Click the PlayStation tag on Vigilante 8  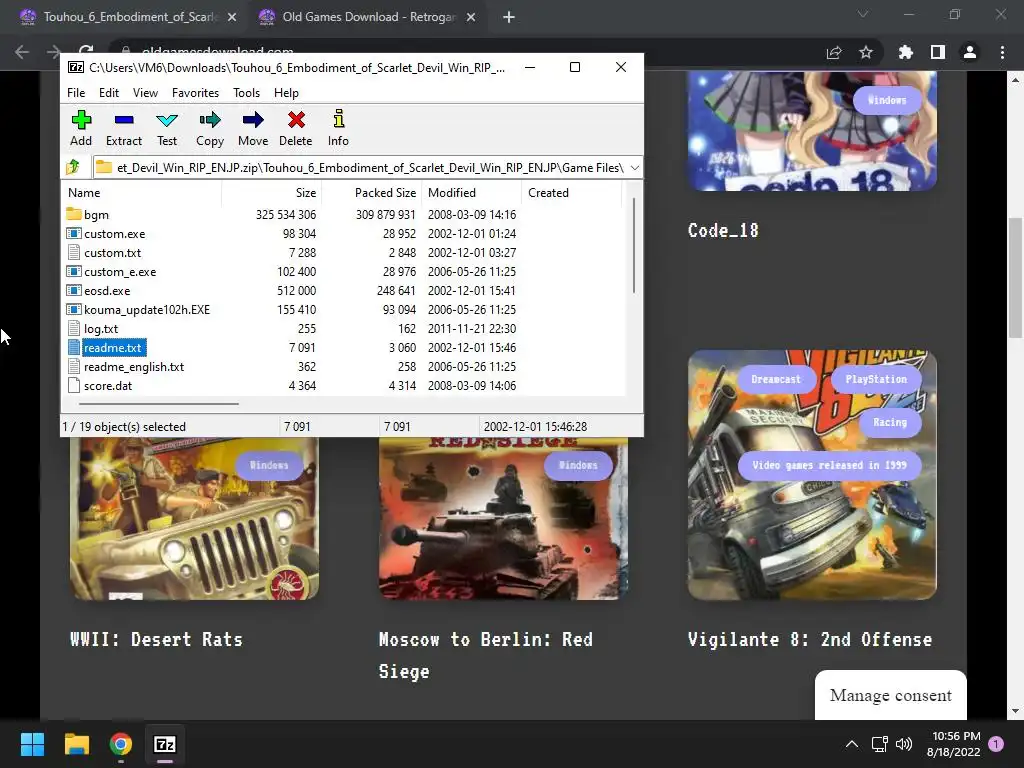pyautogui.click(x=876, y=379)
